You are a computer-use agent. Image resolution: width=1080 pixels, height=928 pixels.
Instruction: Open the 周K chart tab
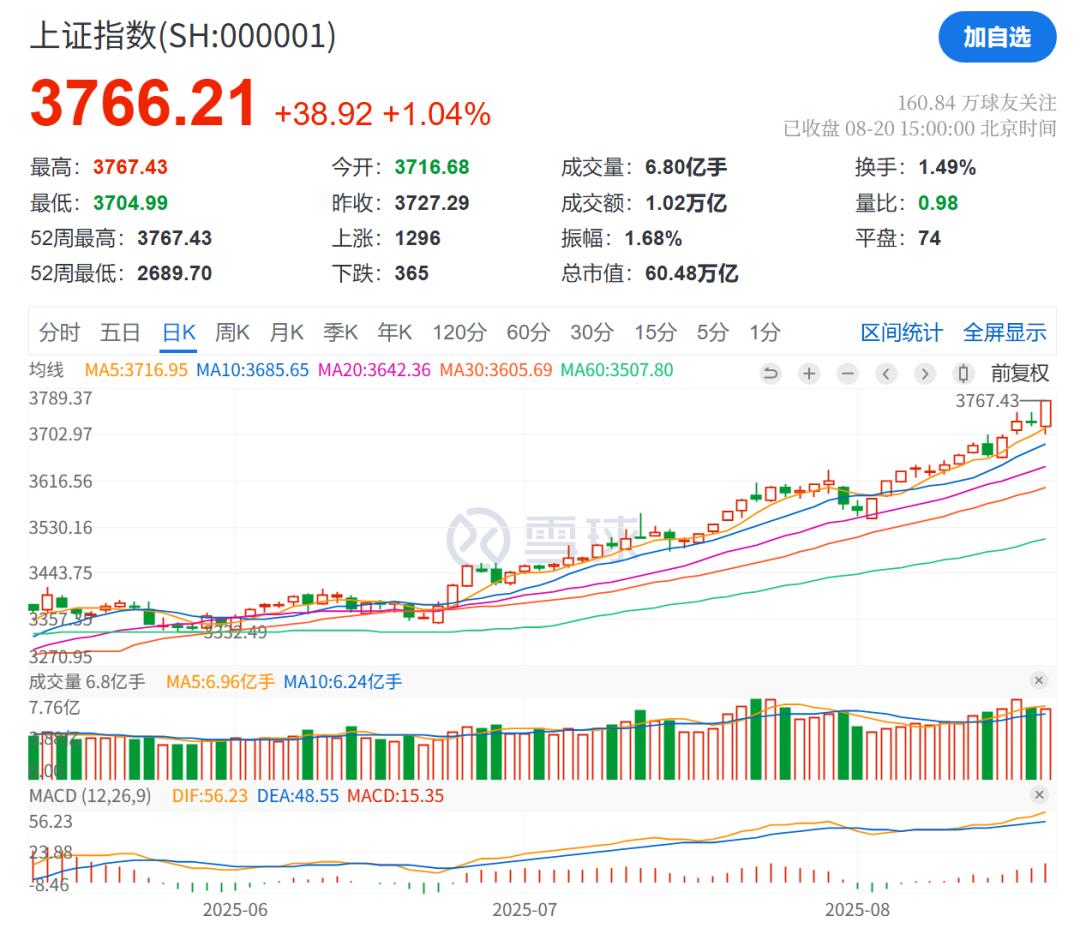[x=232, y=333]
